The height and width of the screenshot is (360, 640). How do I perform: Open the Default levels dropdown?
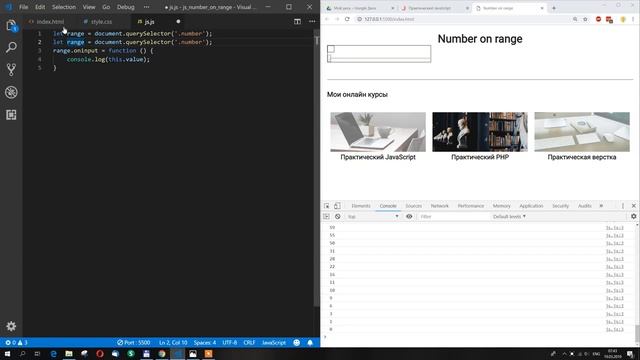tap(509, 217)
